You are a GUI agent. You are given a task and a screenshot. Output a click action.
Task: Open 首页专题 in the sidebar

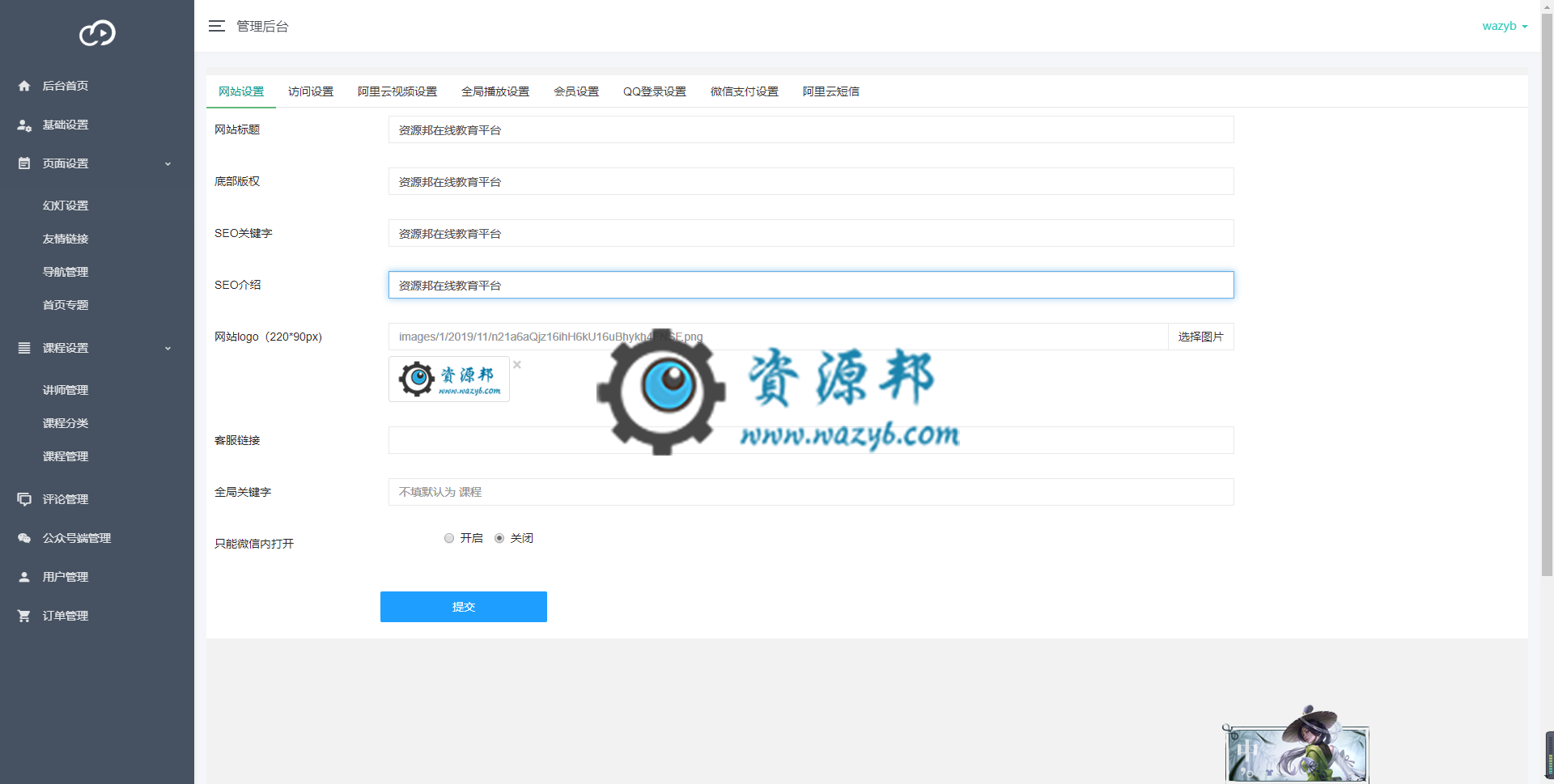tap(66, 305)
